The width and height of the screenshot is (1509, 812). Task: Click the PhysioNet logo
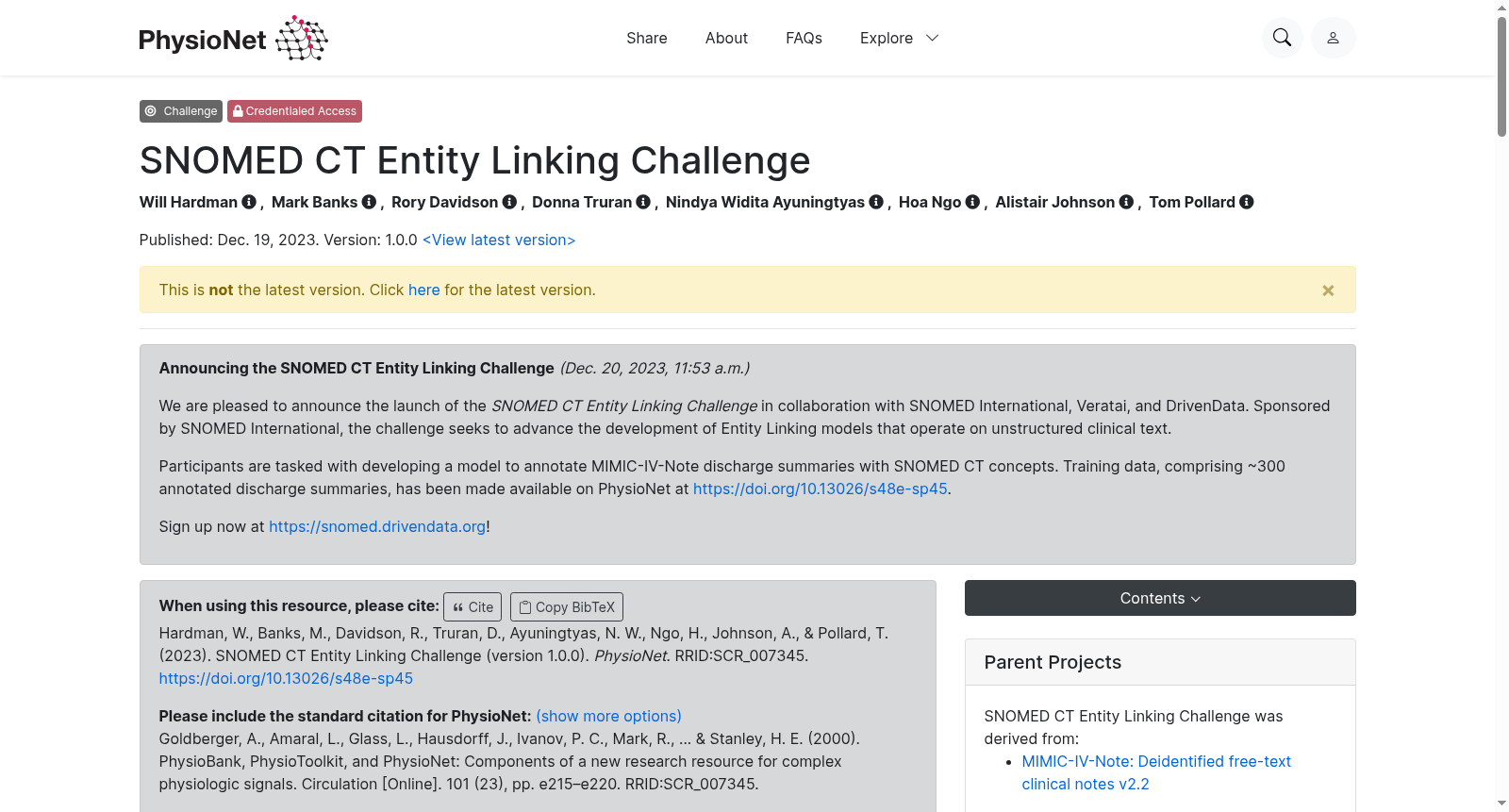coord(233,38)
